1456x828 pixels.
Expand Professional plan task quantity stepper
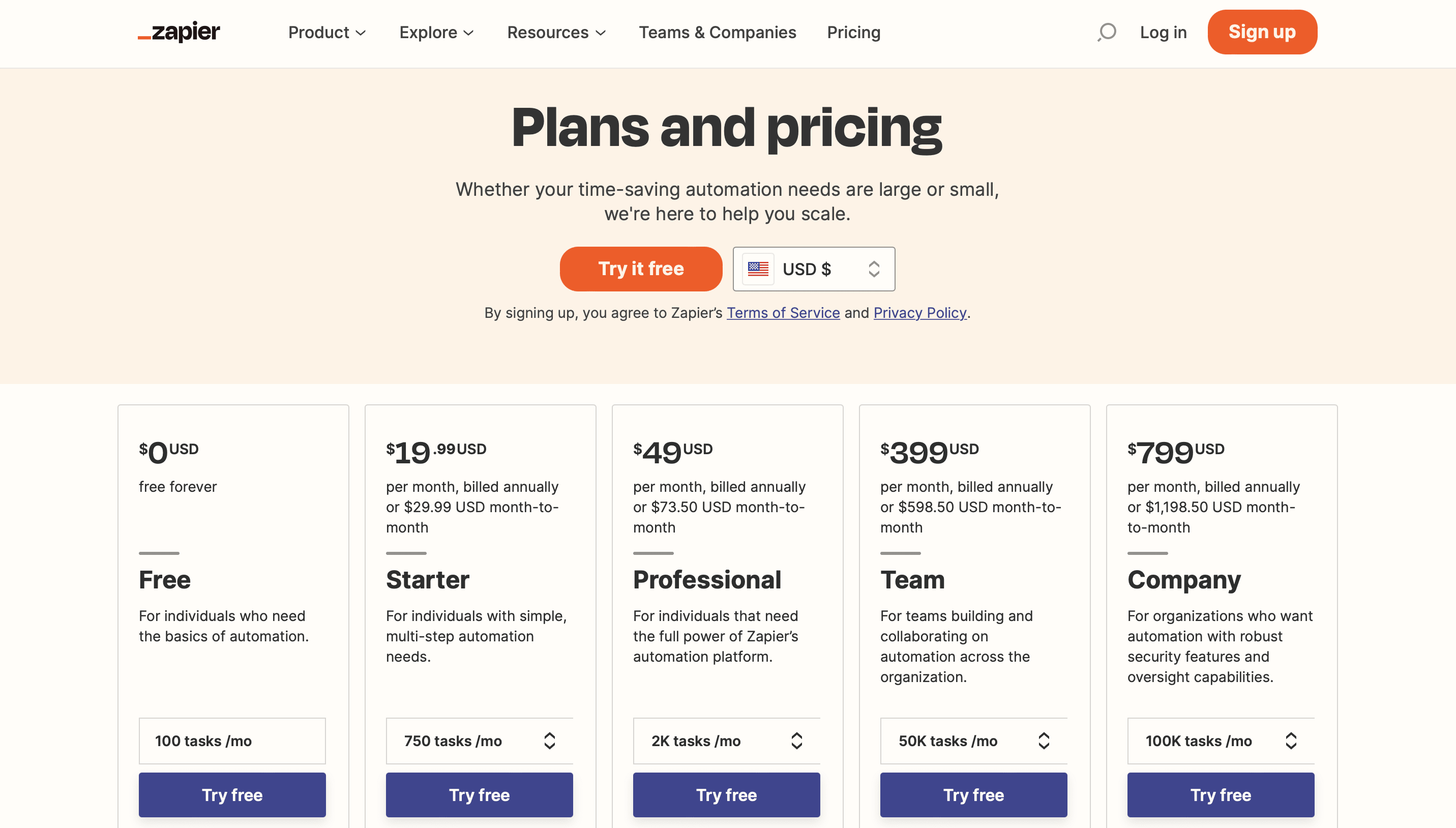tap(798, 741)
